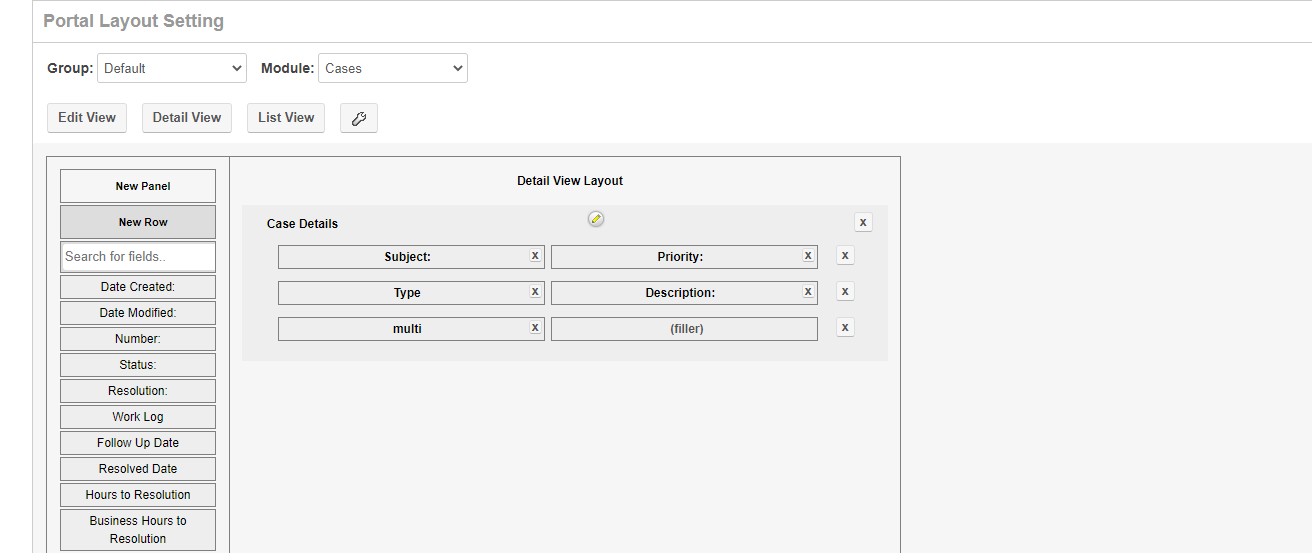This screenshot has height=553, width=1312.
Task: Click the New Panel button
Action: point(138,186)
